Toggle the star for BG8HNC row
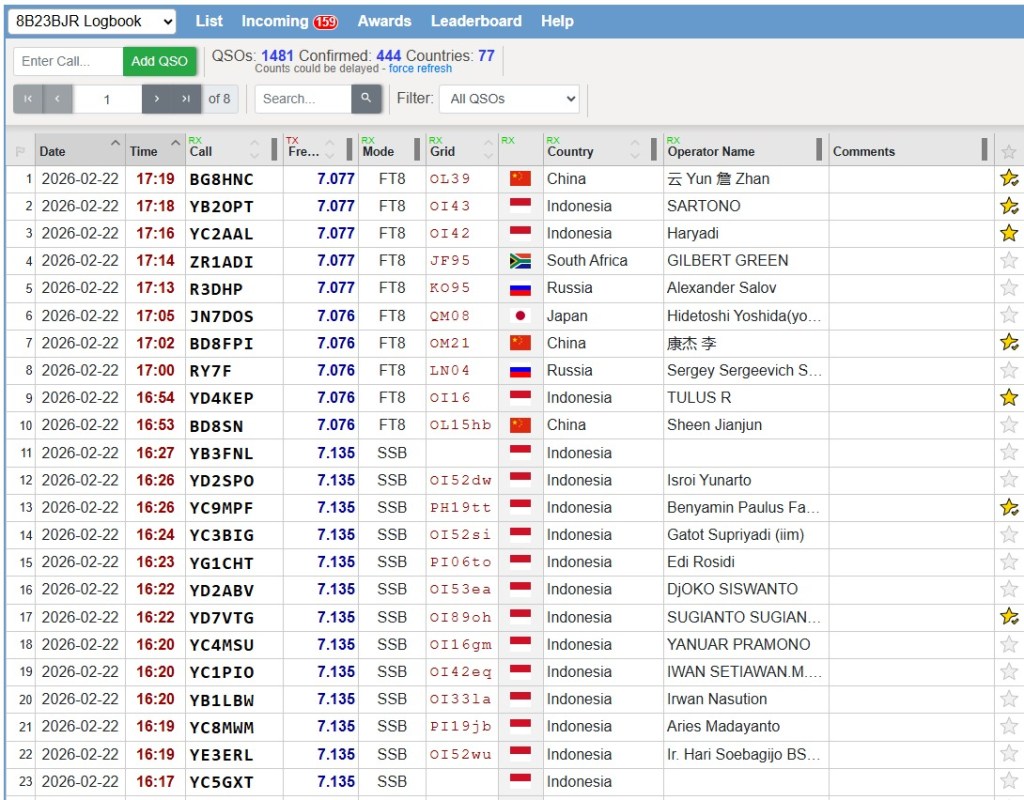 coord(1009,179)
